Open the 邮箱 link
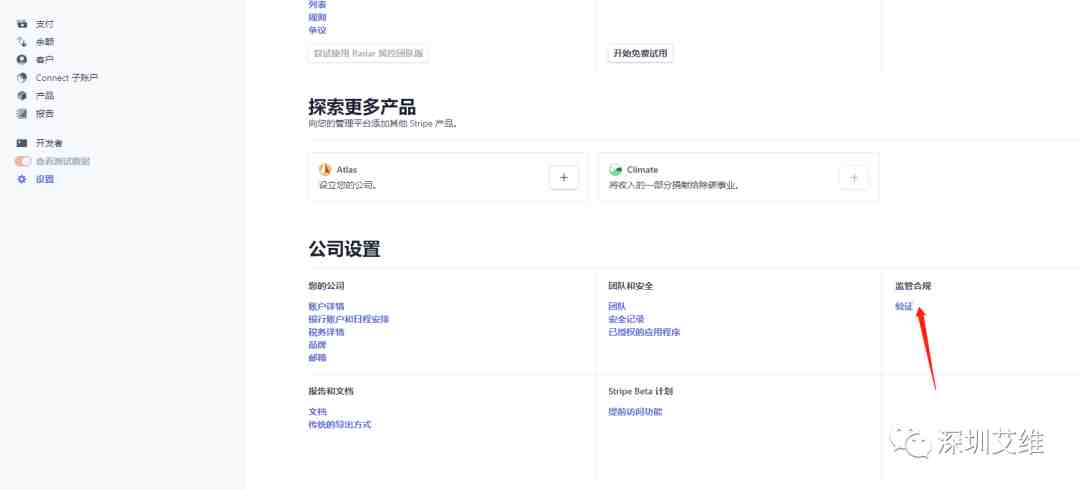 click(318, 358)
